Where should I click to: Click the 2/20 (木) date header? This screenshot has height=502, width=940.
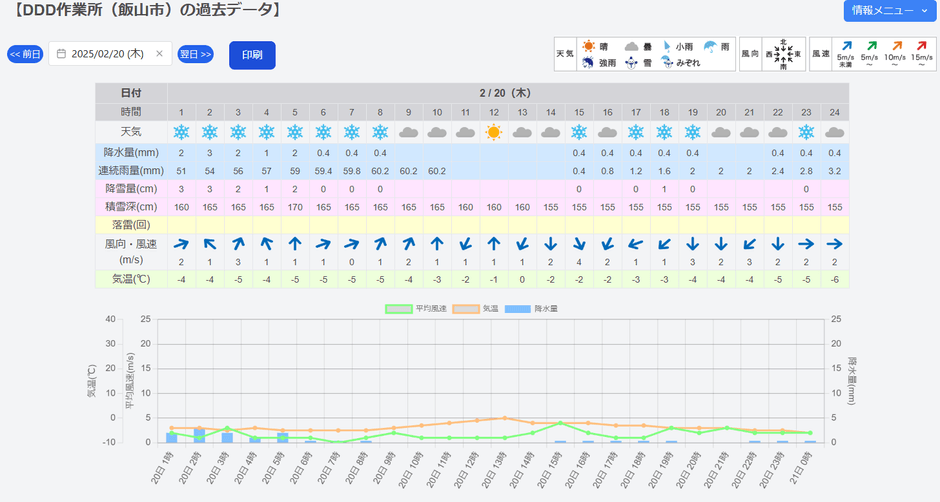coord(507,93)
